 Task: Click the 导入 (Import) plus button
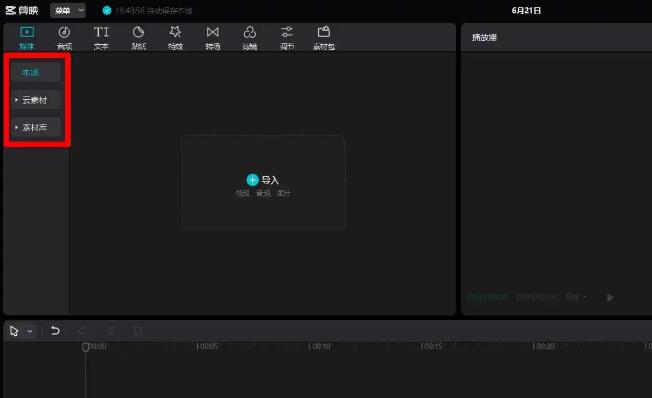252,180
